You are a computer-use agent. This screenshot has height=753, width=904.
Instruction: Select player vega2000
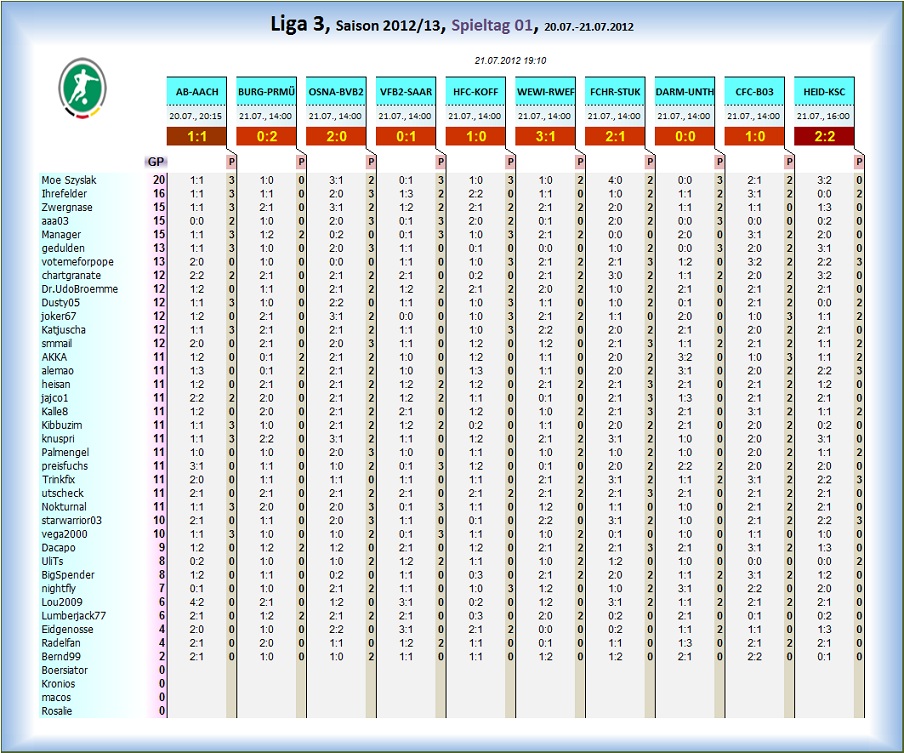tap(65, 534)
